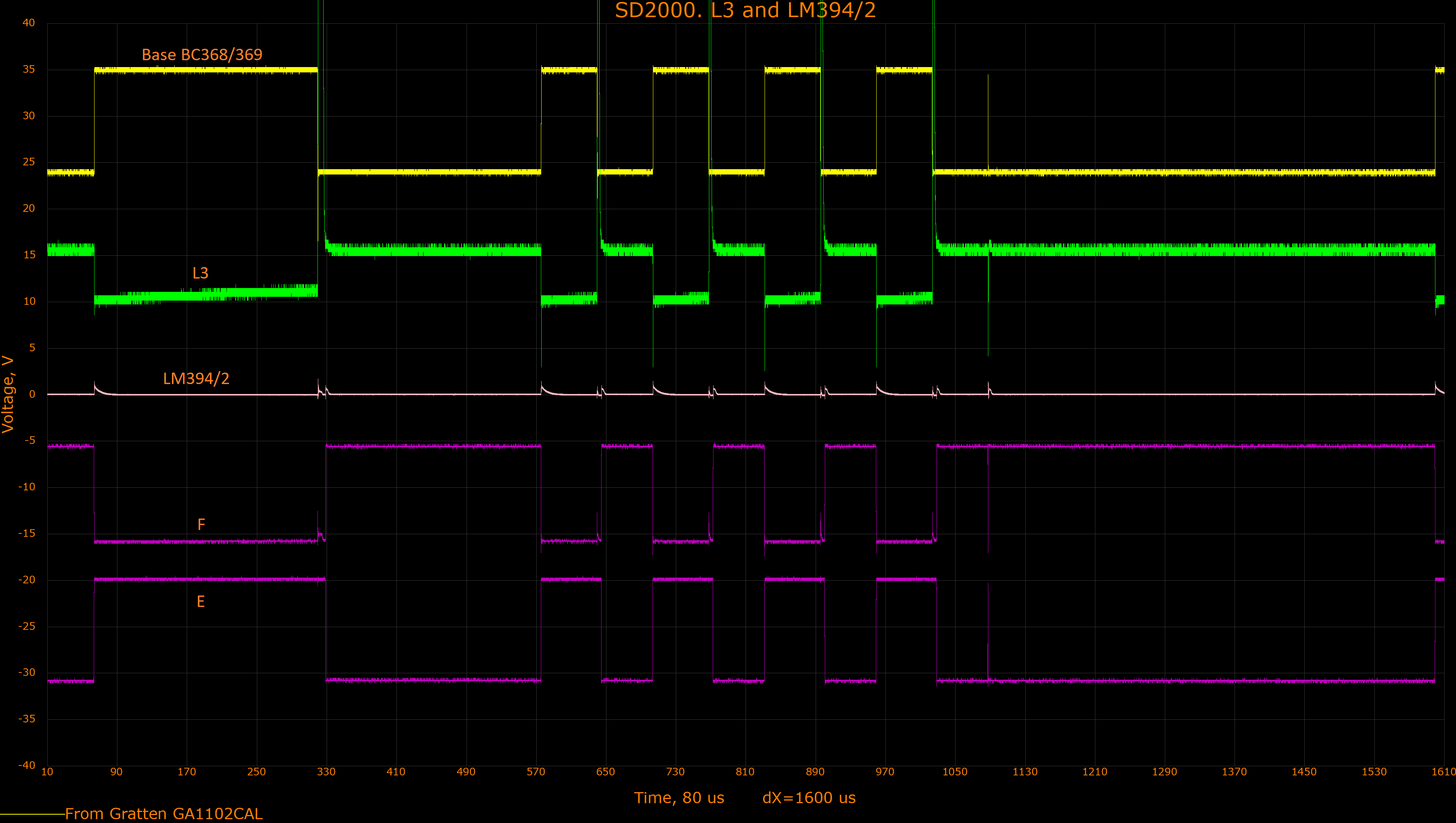Click the 330 tick on time axis
The image size is (1456, 823).
326,772
